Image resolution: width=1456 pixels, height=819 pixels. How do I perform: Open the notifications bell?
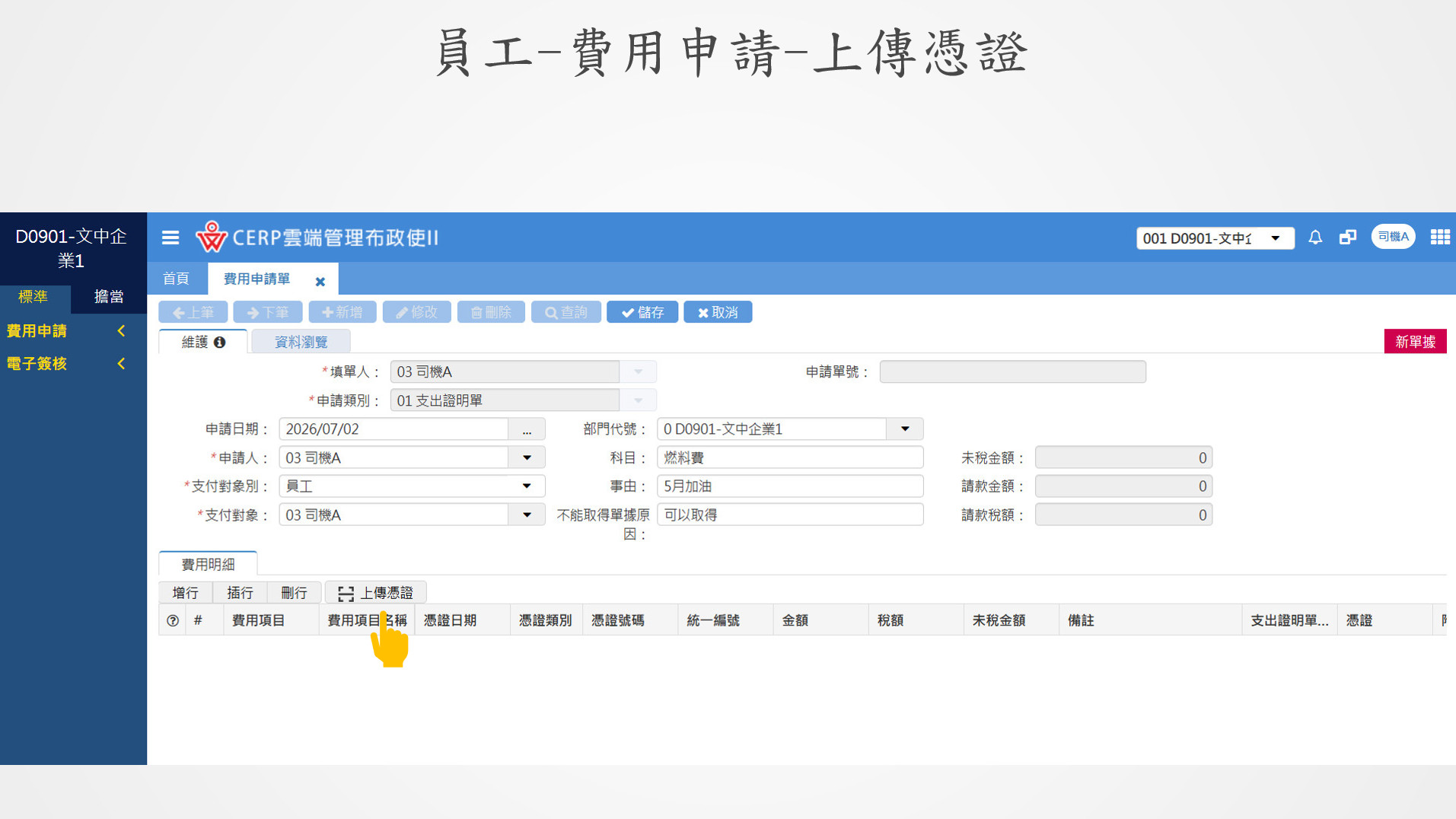tap(1315, 237)
